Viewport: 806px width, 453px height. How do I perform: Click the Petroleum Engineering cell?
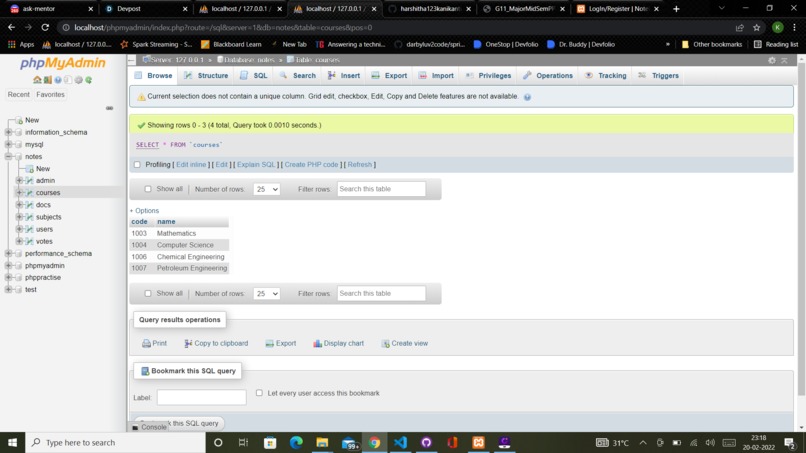click(x=192, y=268)
